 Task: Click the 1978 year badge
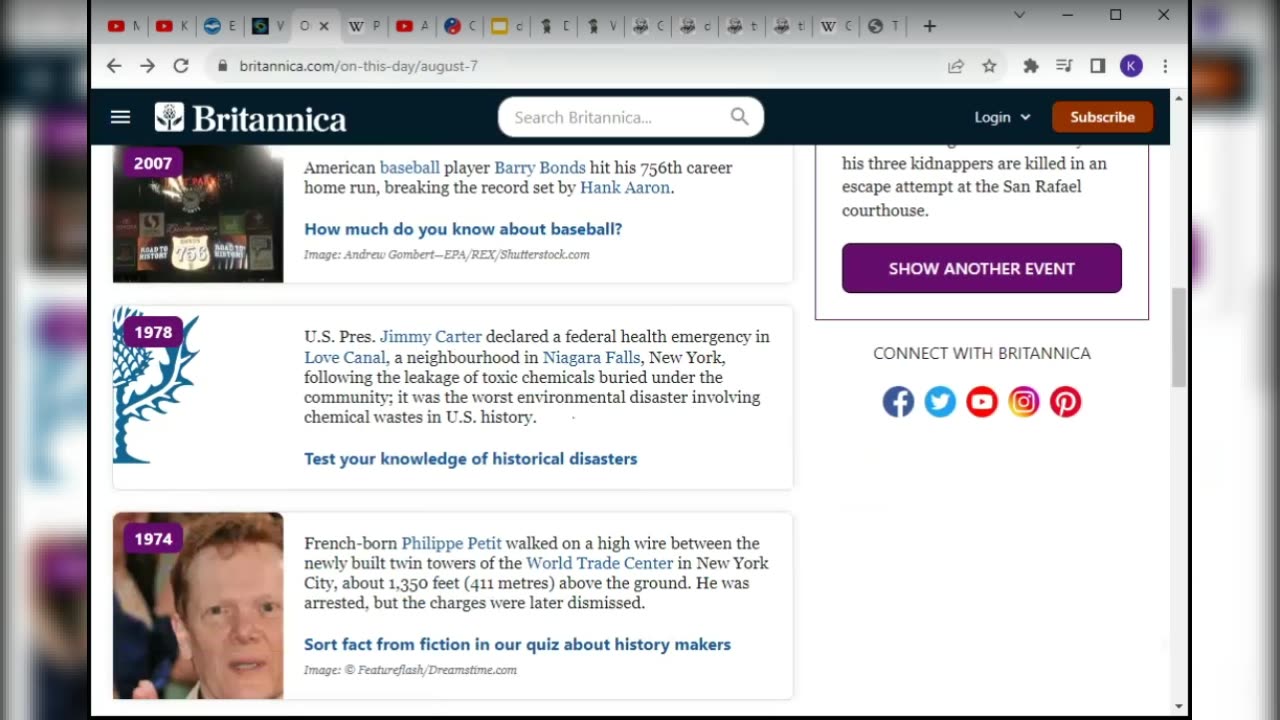tap(153, 332)
